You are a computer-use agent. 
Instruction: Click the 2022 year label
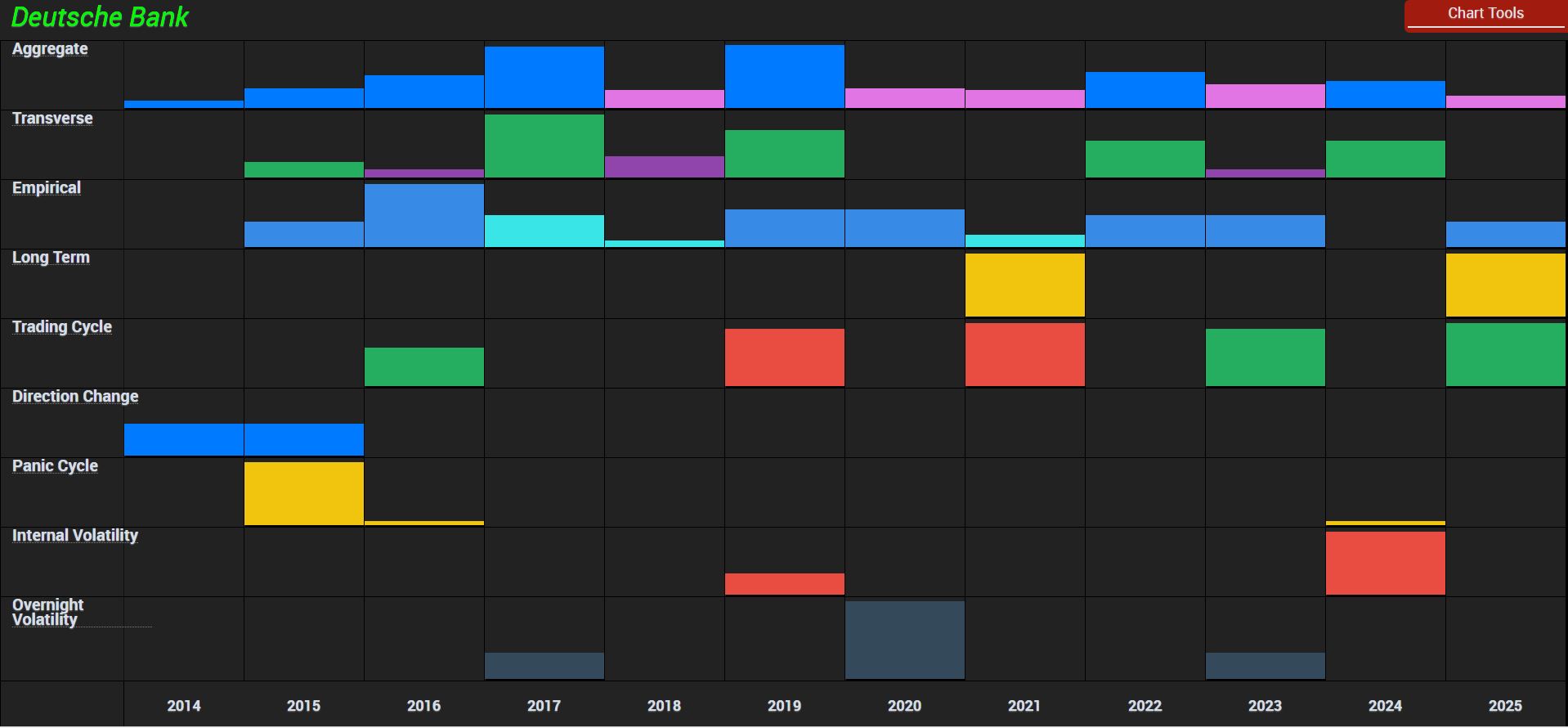point(1145,706)
